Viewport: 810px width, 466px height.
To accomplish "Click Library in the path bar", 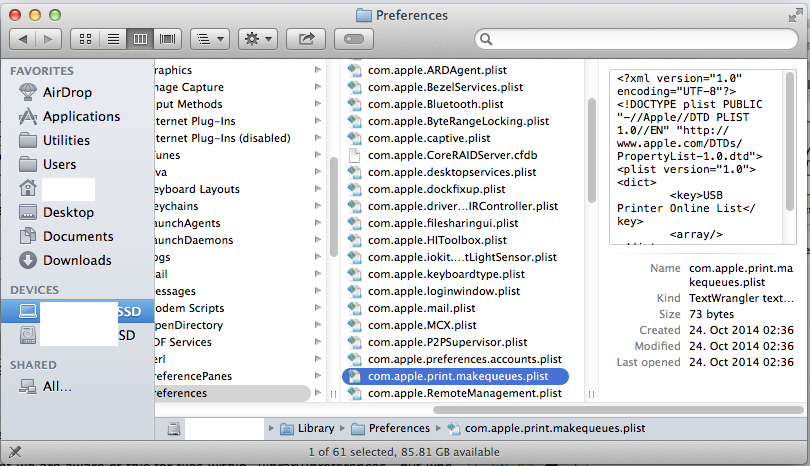I will point(307,428).
